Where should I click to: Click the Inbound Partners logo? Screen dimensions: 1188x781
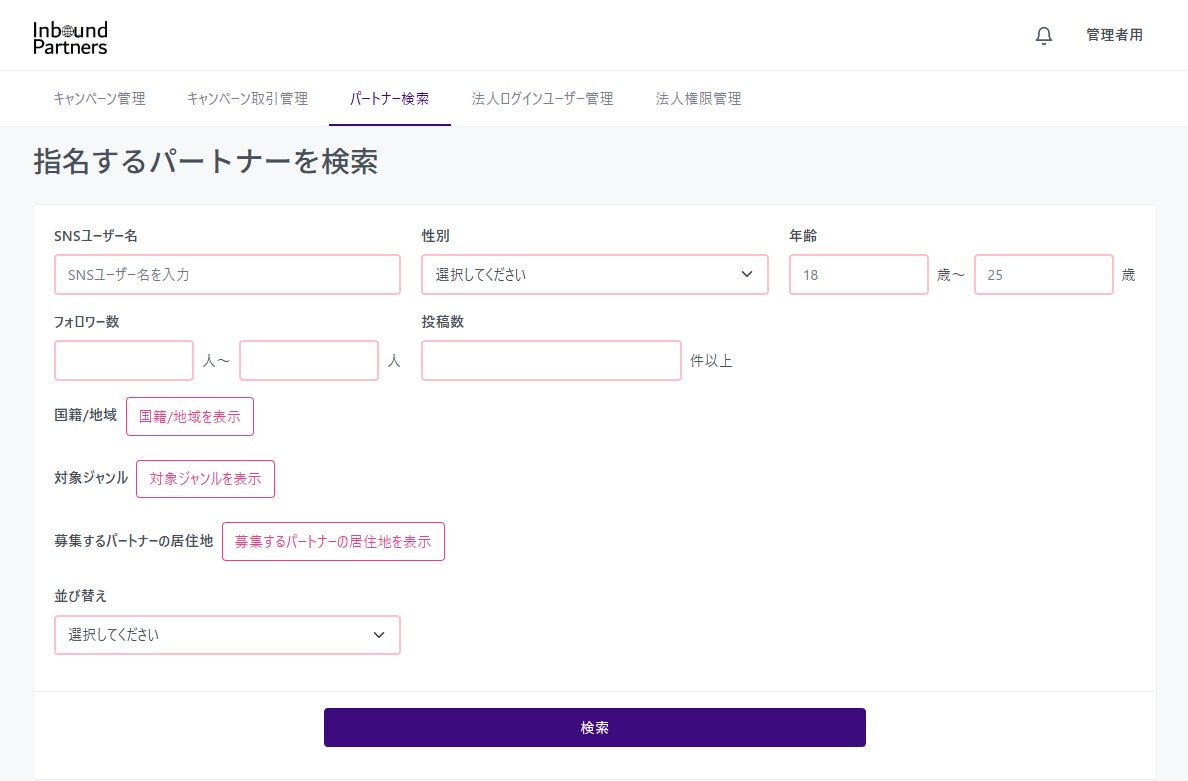[70, 37]
